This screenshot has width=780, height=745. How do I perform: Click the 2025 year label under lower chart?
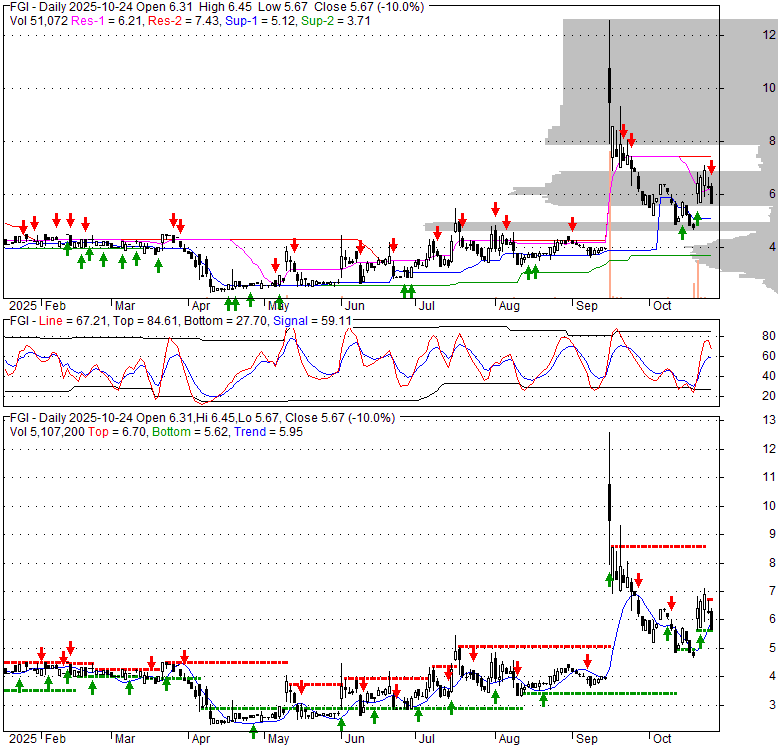coord(23,739)
